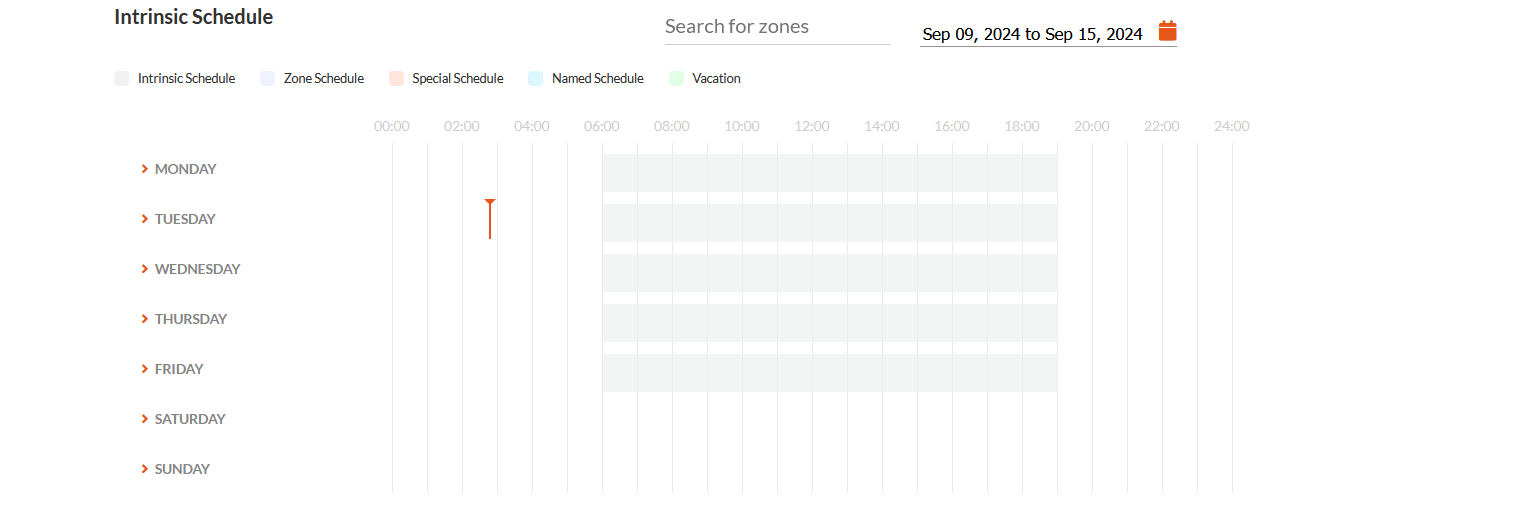Click the Named Schedule legend swatch

pos(535,78)
